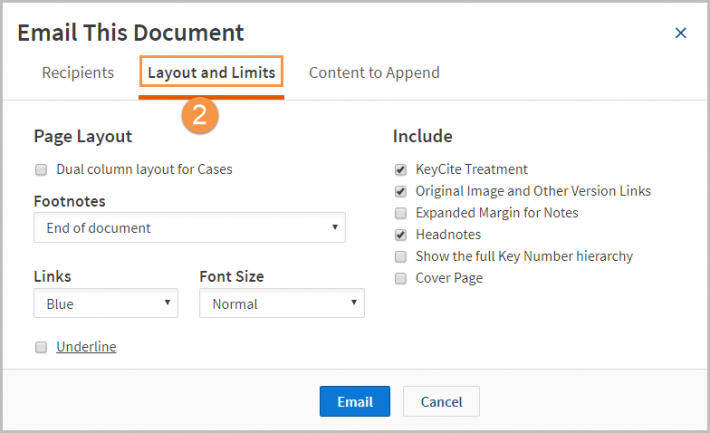
Task: Enable Expanded Margin for Notes
Action: [x=400, y=213]
